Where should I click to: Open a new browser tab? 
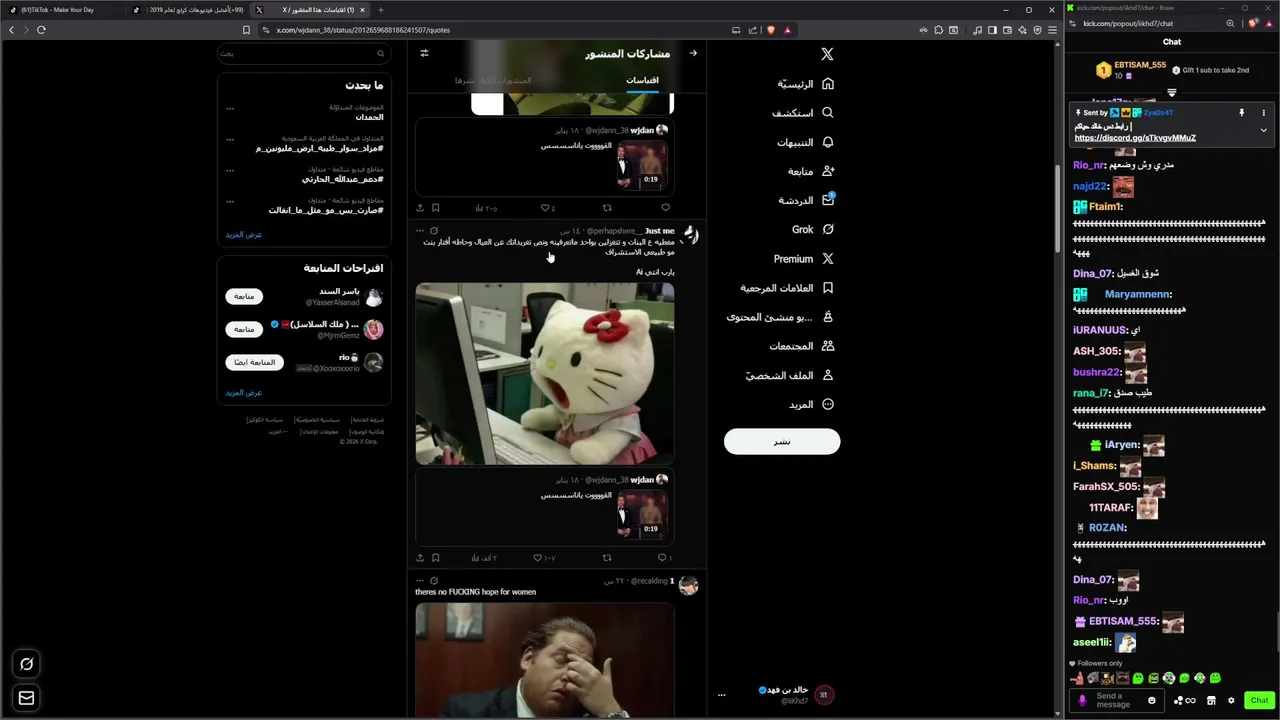click(381, 10)
